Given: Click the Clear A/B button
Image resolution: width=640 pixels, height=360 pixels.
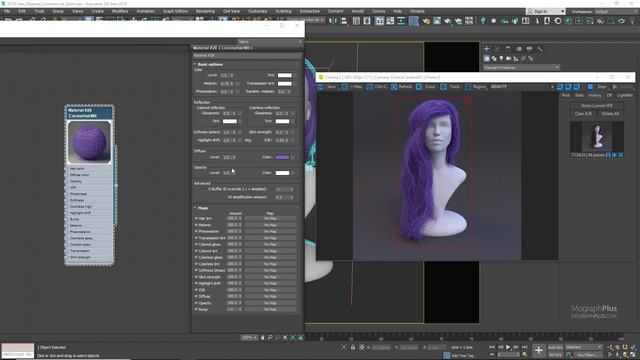Looking at the screenshot, I should coord(583,113).
